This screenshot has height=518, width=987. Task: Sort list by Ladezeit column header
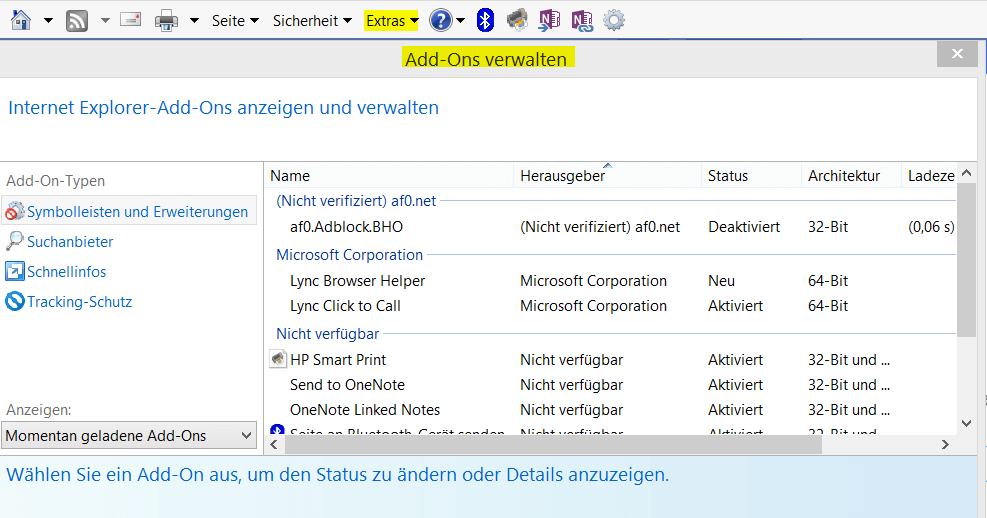929,176
